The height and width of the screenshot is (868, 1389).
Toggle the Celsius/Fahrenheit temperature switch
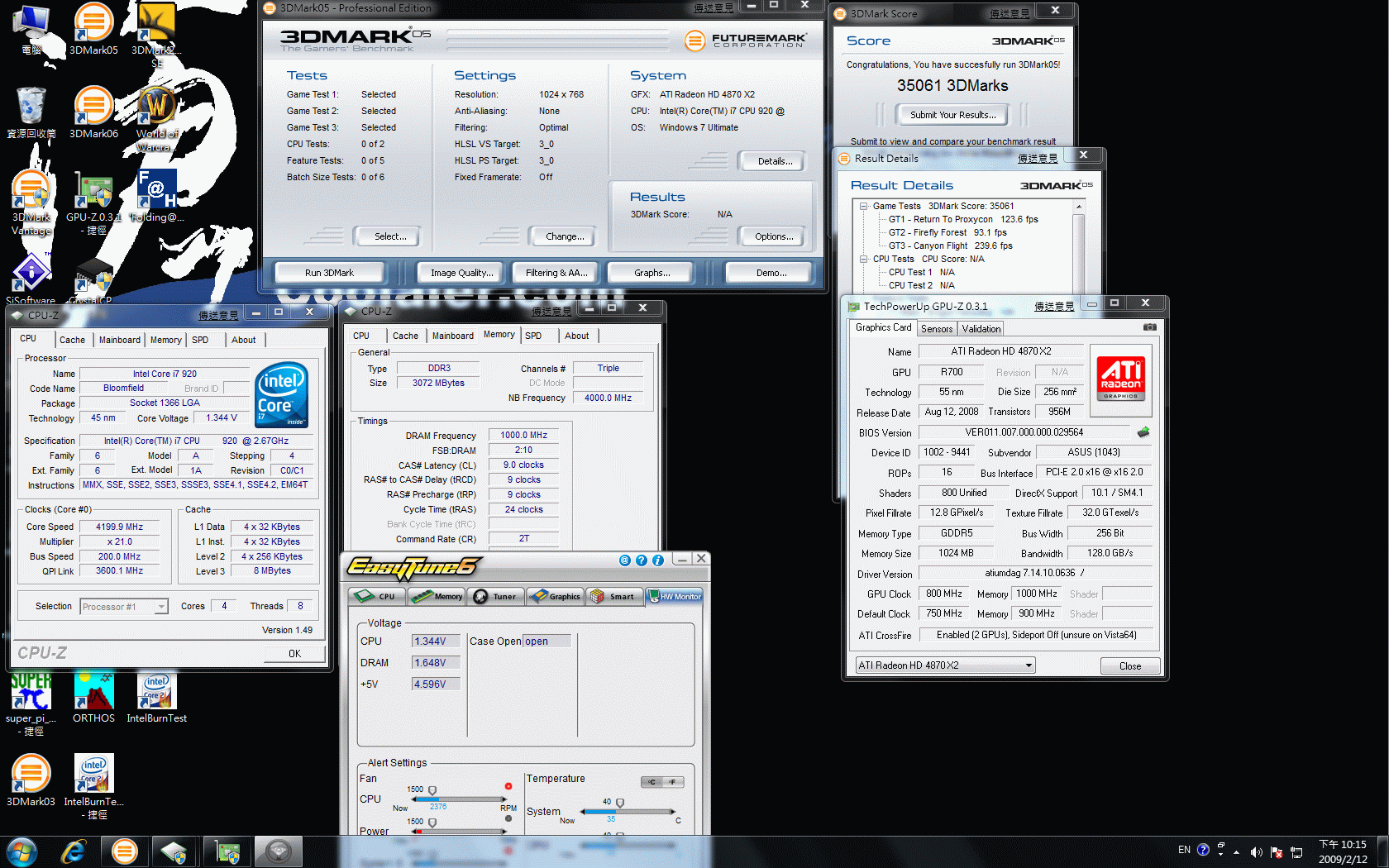[662, 782]
